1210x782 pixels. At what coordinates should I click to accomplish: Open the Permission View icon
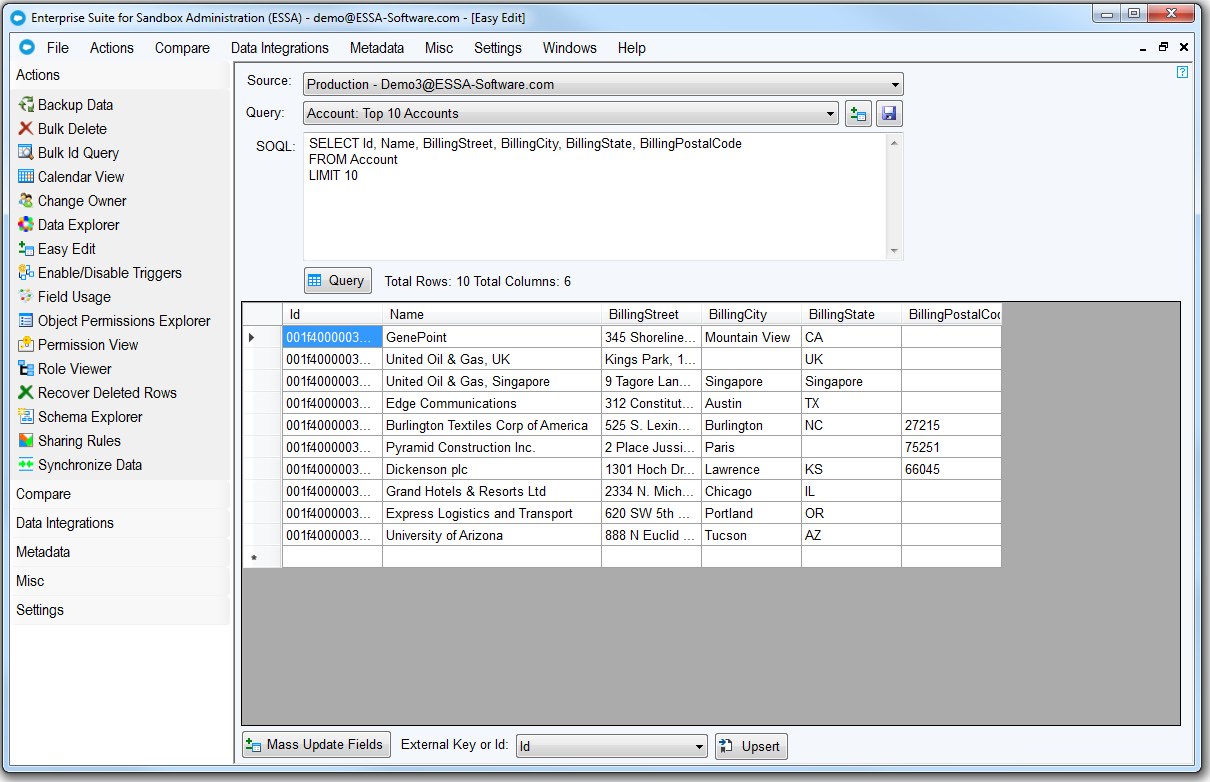pyautogui.click(x=26, y=345)
